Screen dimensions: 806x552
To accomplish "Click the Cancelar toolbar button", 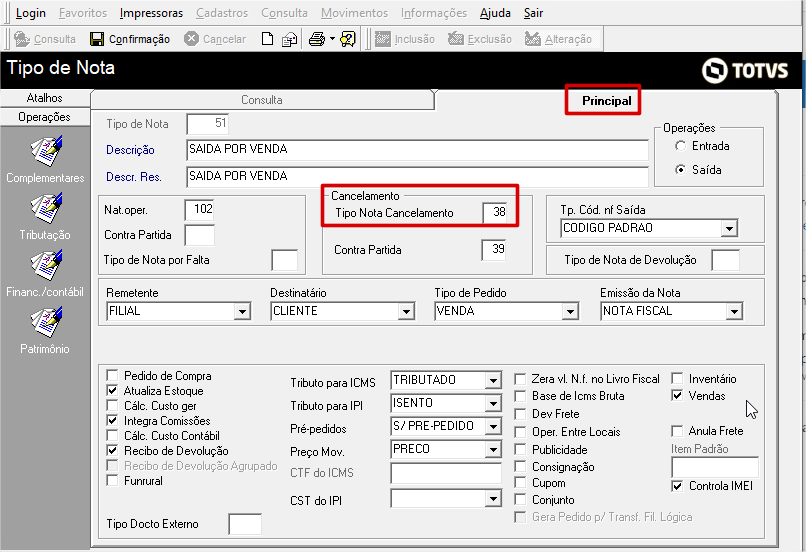I will [215, 39].
